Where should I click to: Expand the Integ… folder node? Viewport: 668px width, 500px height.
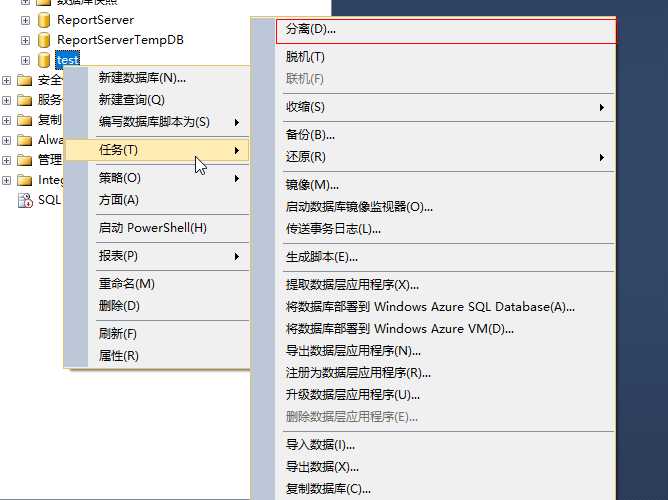coord(6,180)
